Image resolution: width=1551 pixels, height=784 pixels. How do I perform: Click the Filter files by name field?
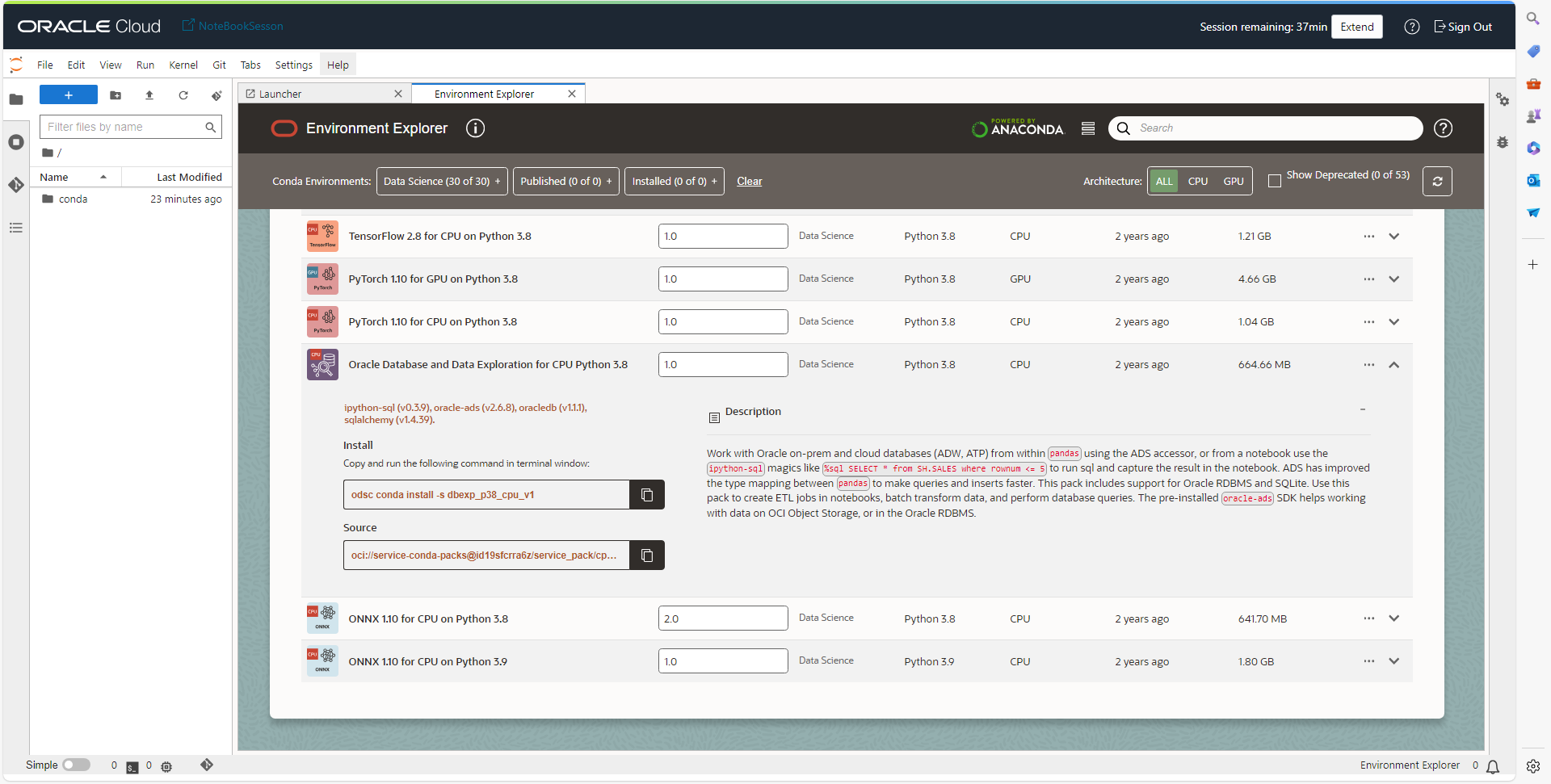click(131, 127)
